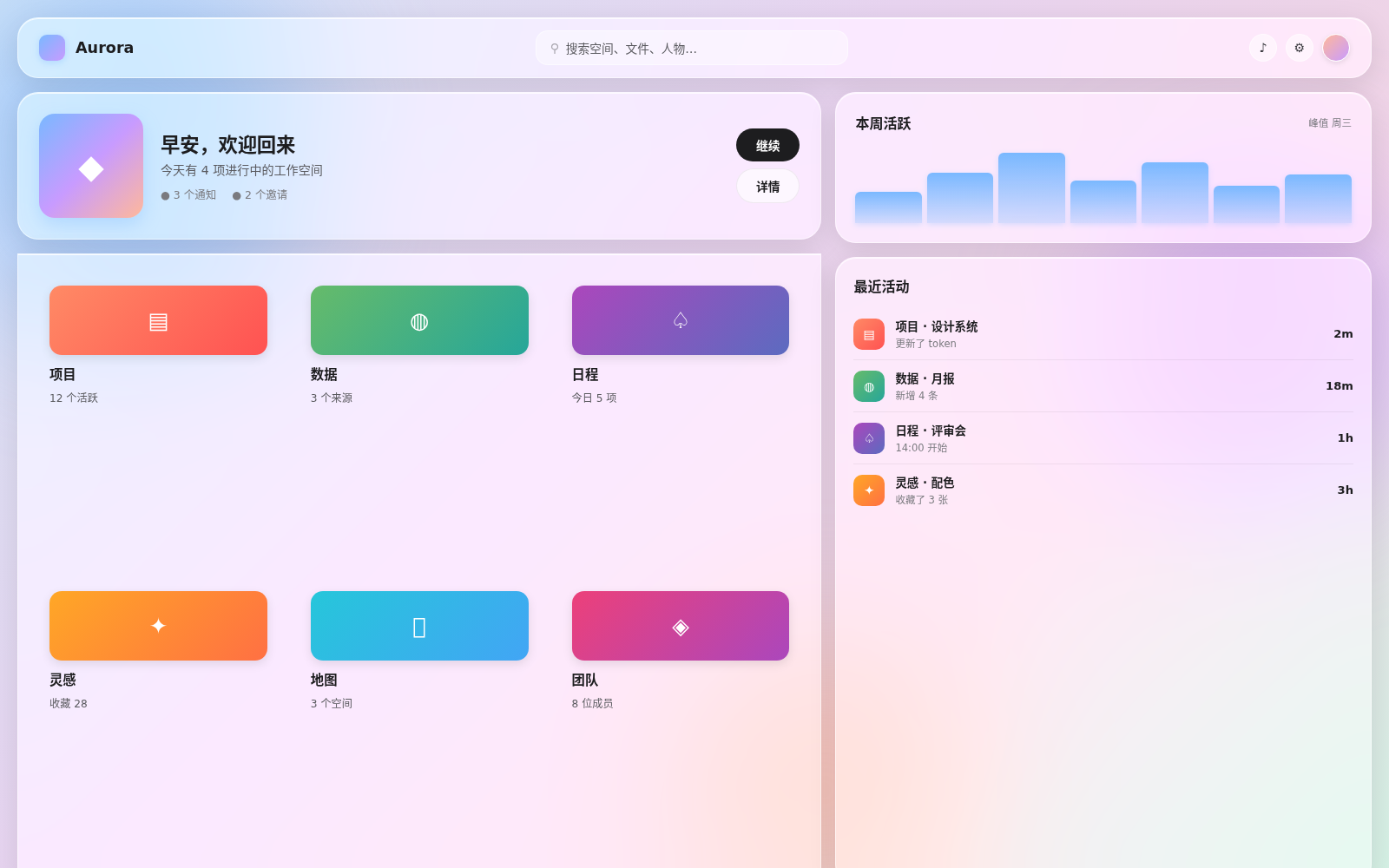The image size is (1389, 868).
Task: Click the search magnifier icon
Action: tap(555, 49)
